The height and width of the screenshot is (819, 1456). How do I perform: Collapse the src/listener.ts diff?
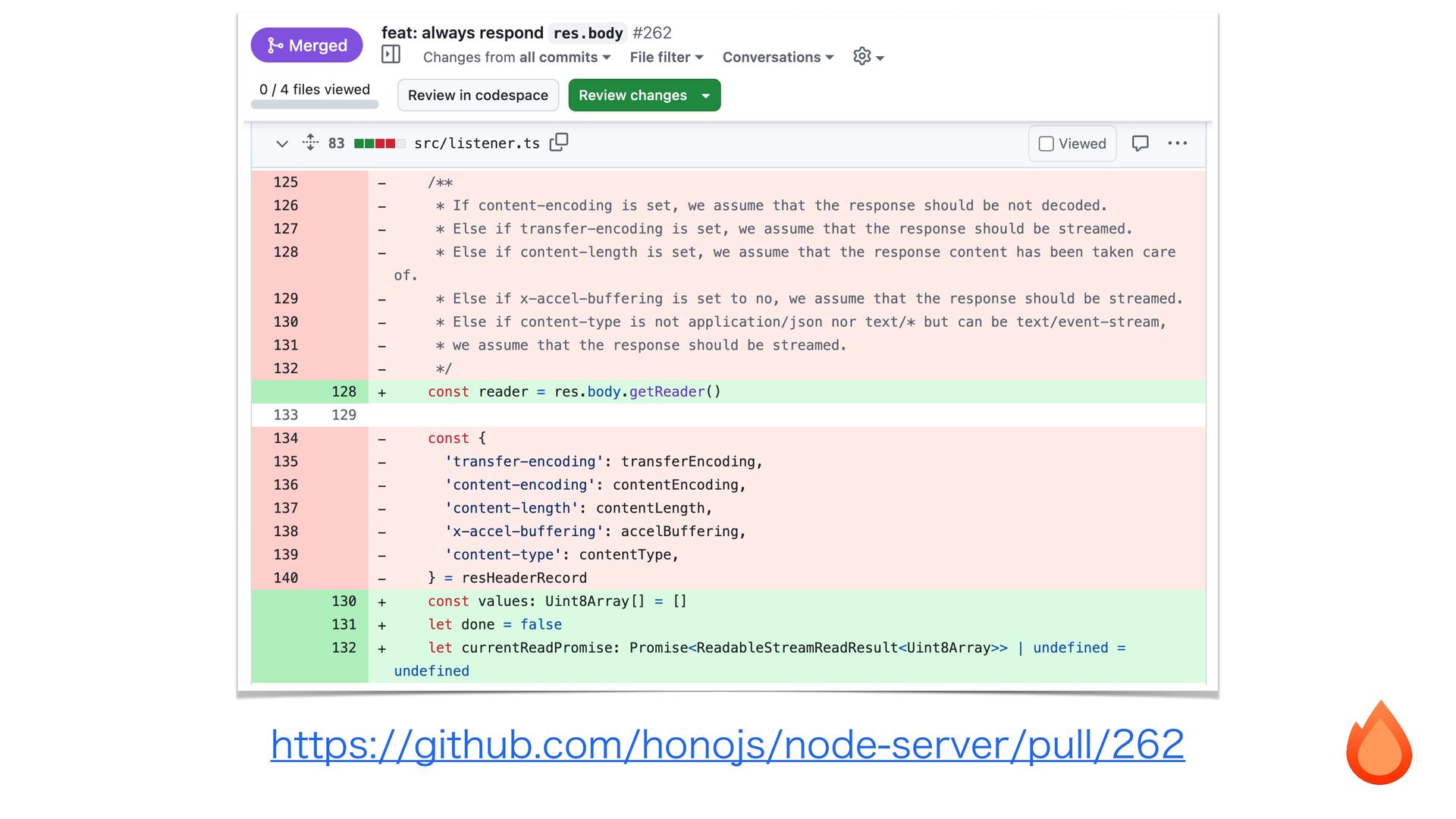[282, 143]
